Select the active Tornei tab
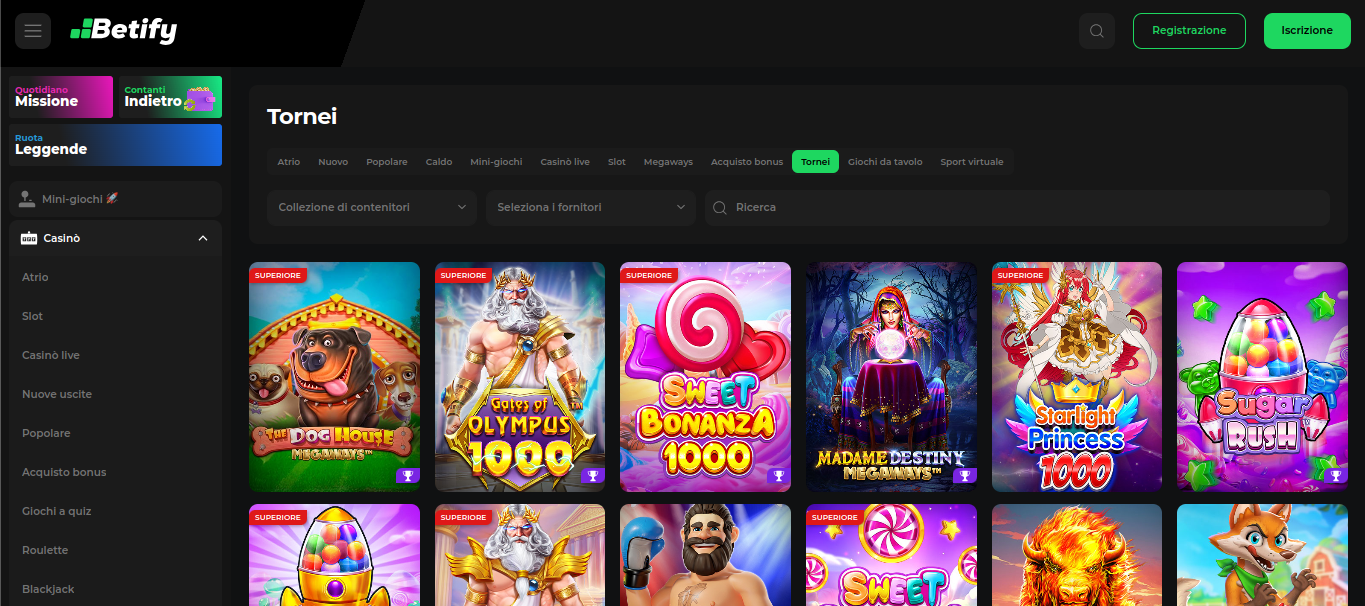This screenshot has width=1365, height=606. point(815,162)
